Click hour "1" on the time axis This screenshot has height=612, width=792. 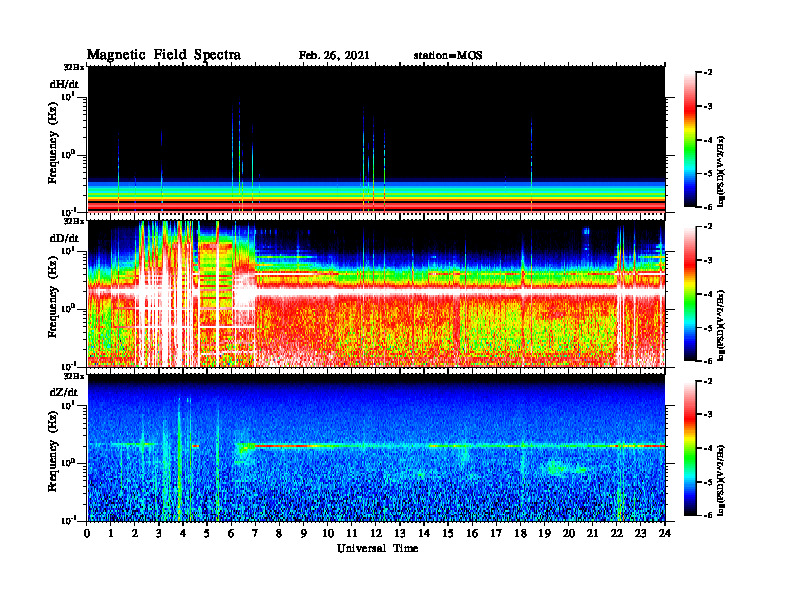click(111, 534)
